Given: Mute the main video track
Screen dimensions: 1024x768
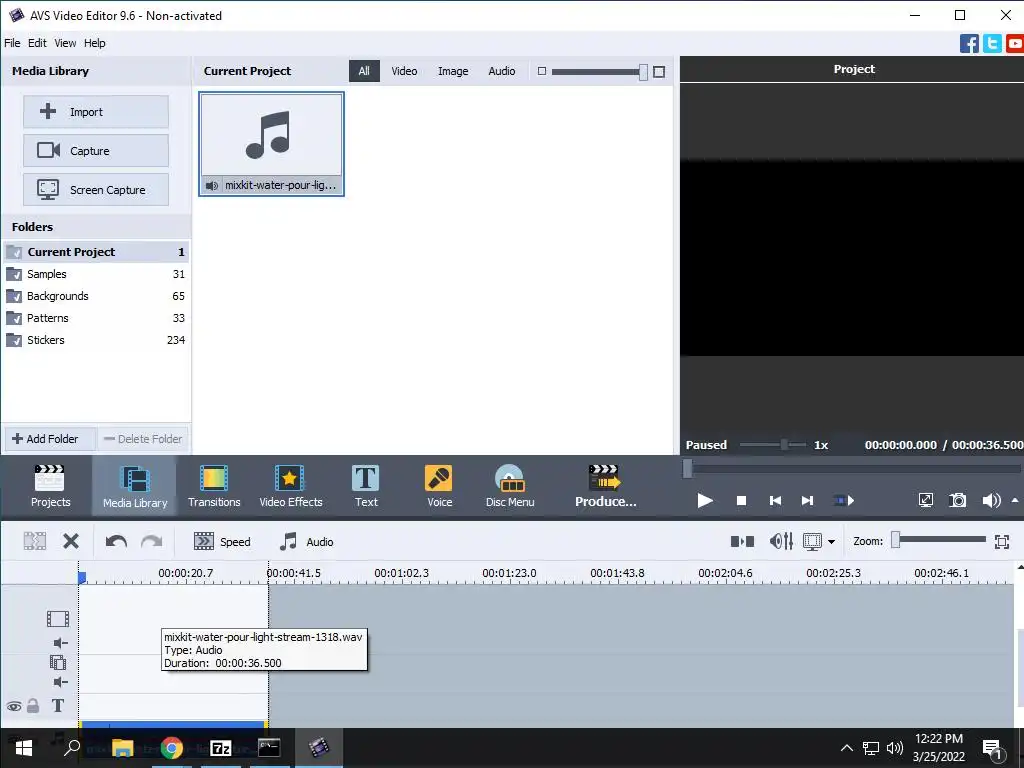Looking at the screenshot, I should [x=61, y=643].
